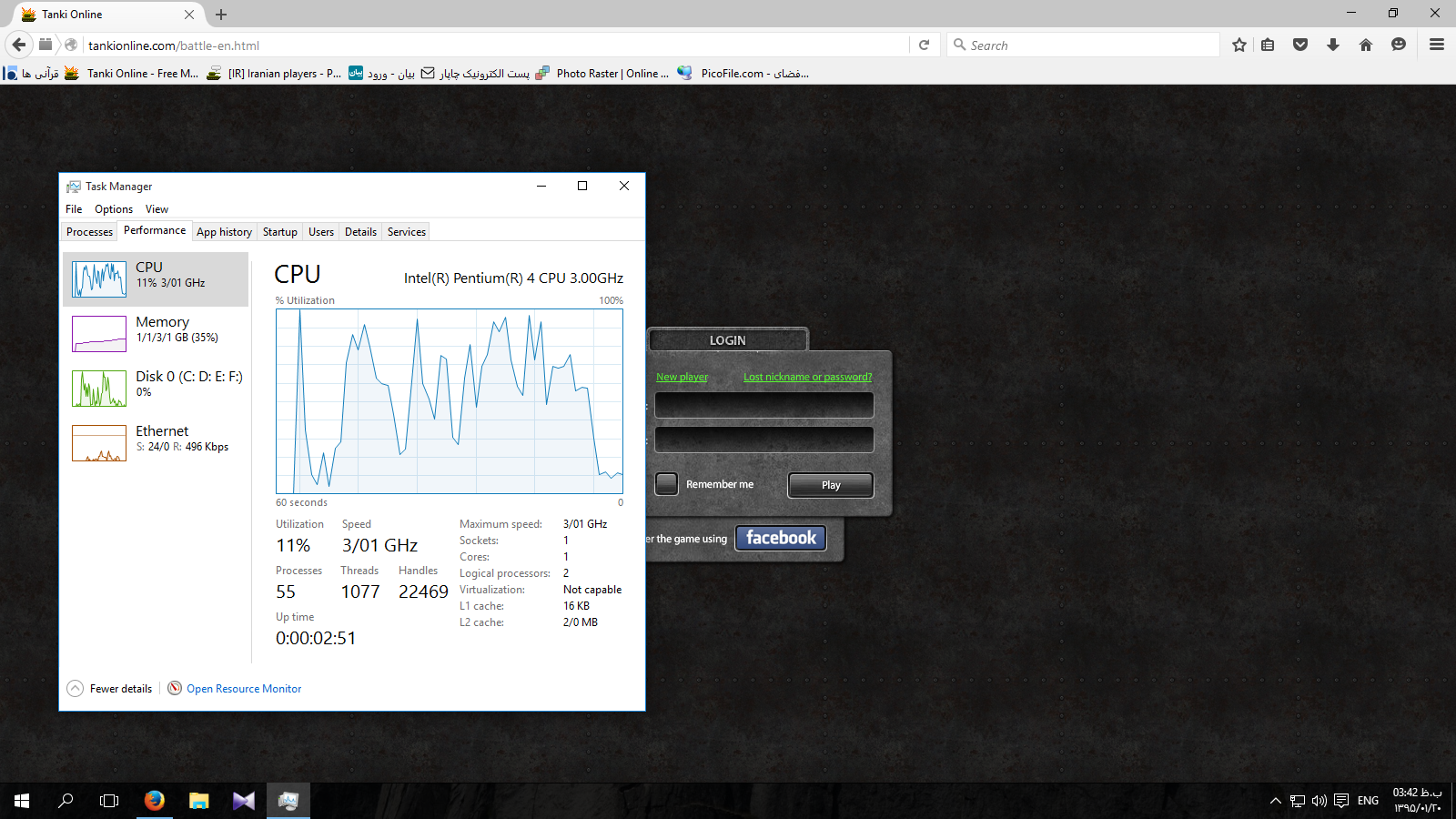Open File Explorer from taskbar
Screen dimensions: 1456x819
[x=198, y=801]
